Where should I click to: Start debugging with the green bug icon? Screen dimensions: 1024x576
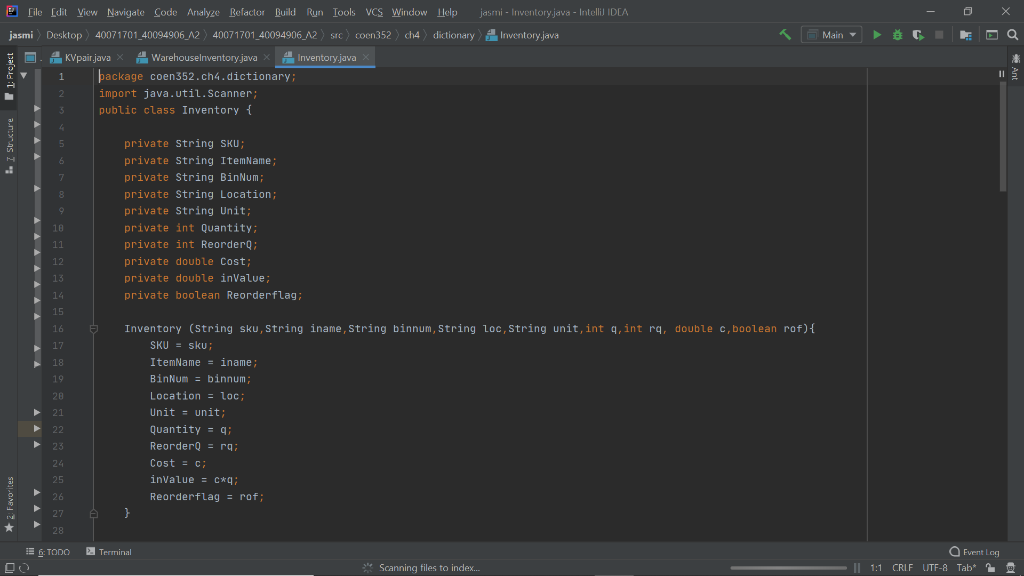coord(897,35)
